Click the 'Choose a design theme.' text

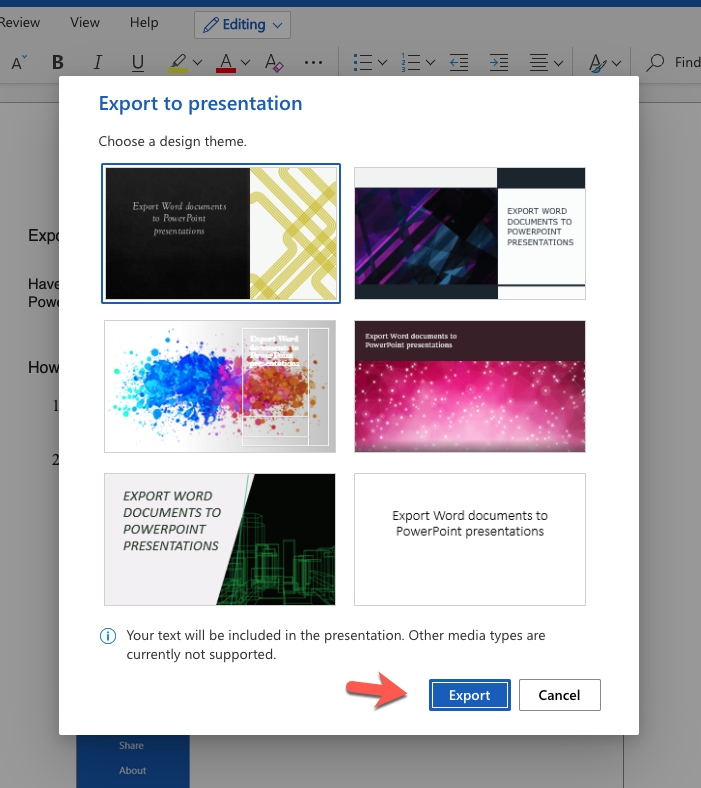172,141
